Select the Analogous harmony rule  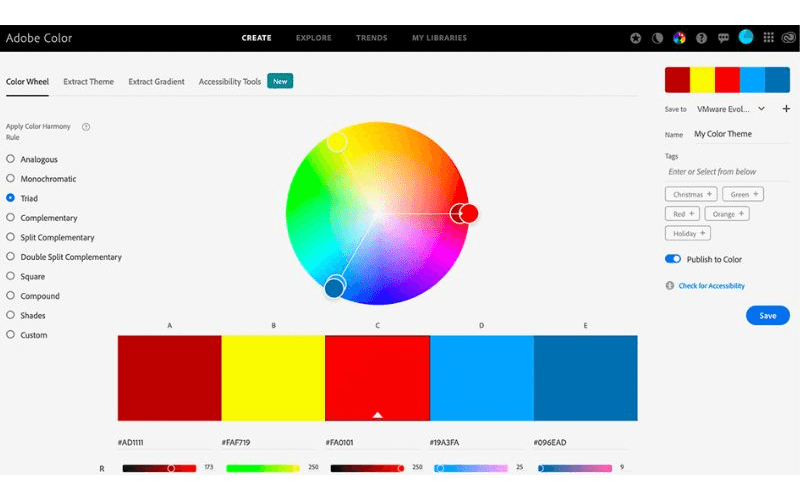pos(10,159)
